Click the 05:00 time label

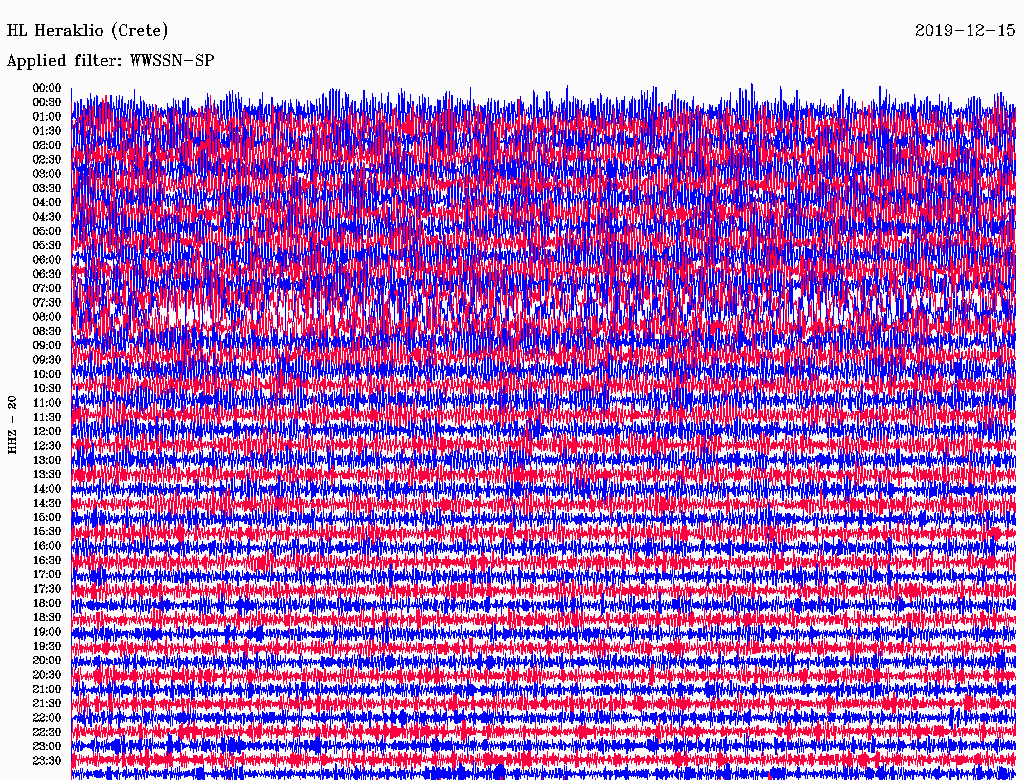[47, 231]
